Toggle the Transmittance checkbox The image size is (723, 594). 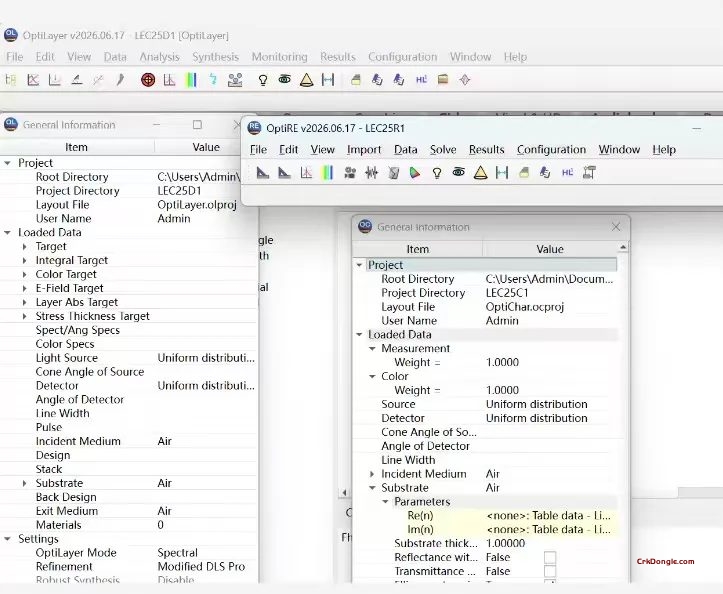pyautogui.click(x=550, y=571)
